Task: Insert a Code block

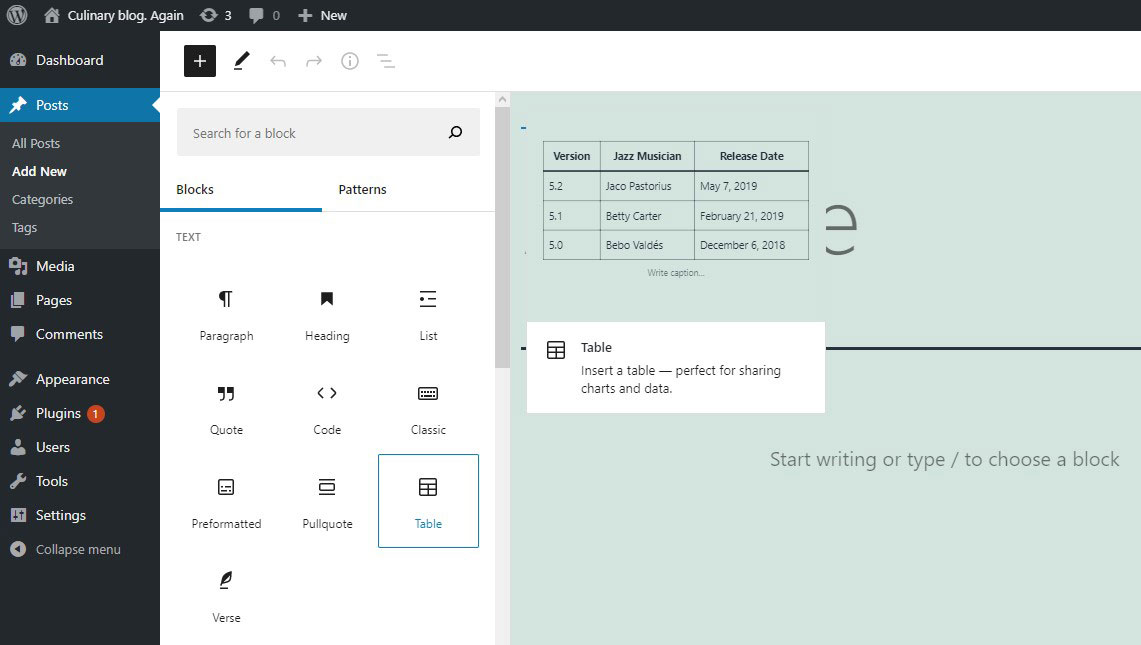Action: 327,408
